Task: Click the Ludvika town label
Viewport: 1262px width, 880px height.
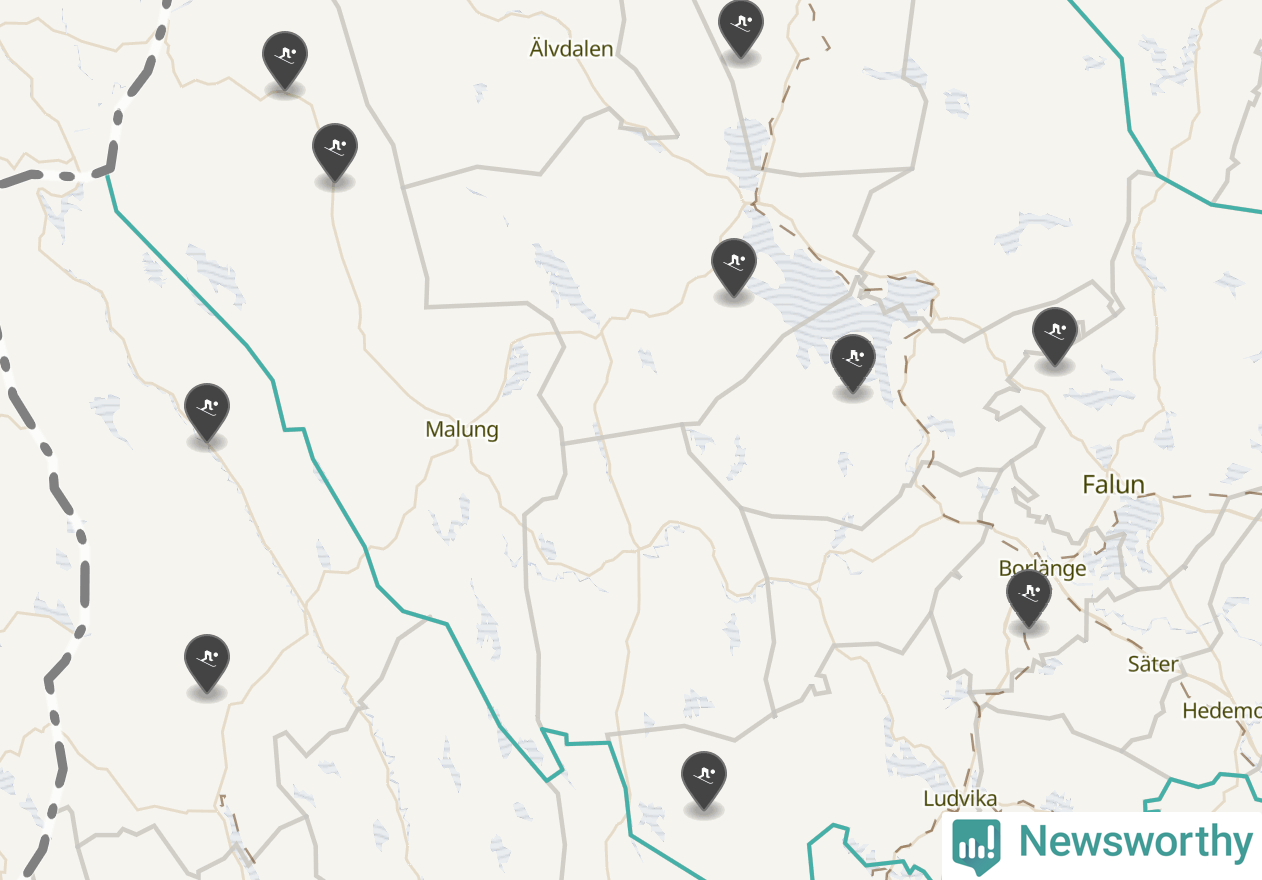Action: [x=960, y=799]
